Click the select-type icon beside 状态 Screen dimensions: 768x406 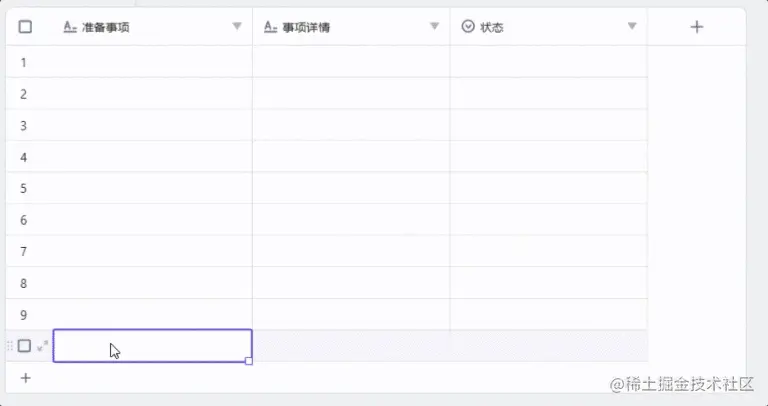coord(468,26)
